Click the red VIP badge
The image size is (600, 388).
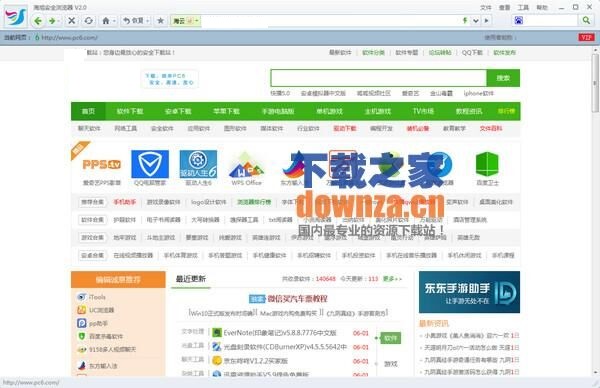click(586, 37)
